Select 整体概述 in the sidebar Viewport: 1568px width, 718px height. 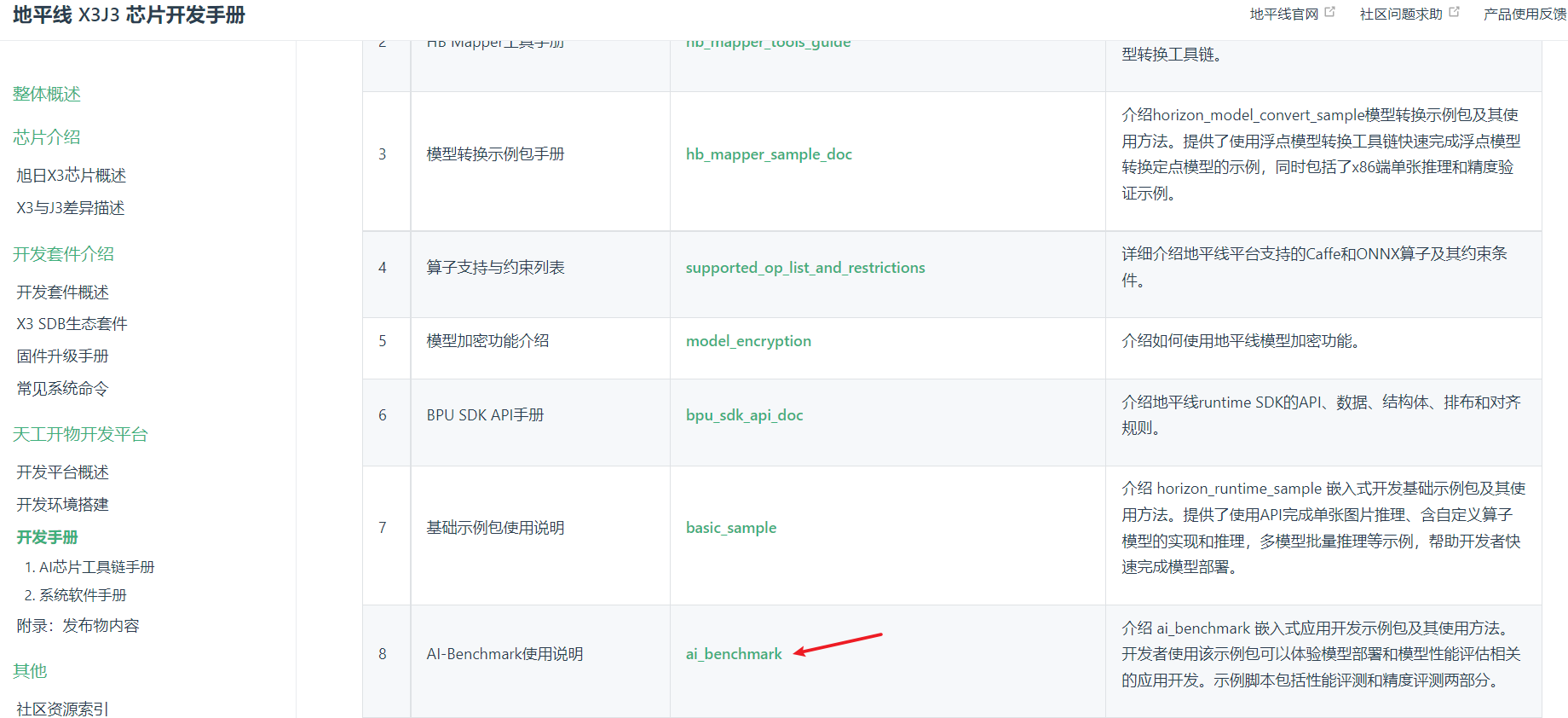[x=47, y=94]
